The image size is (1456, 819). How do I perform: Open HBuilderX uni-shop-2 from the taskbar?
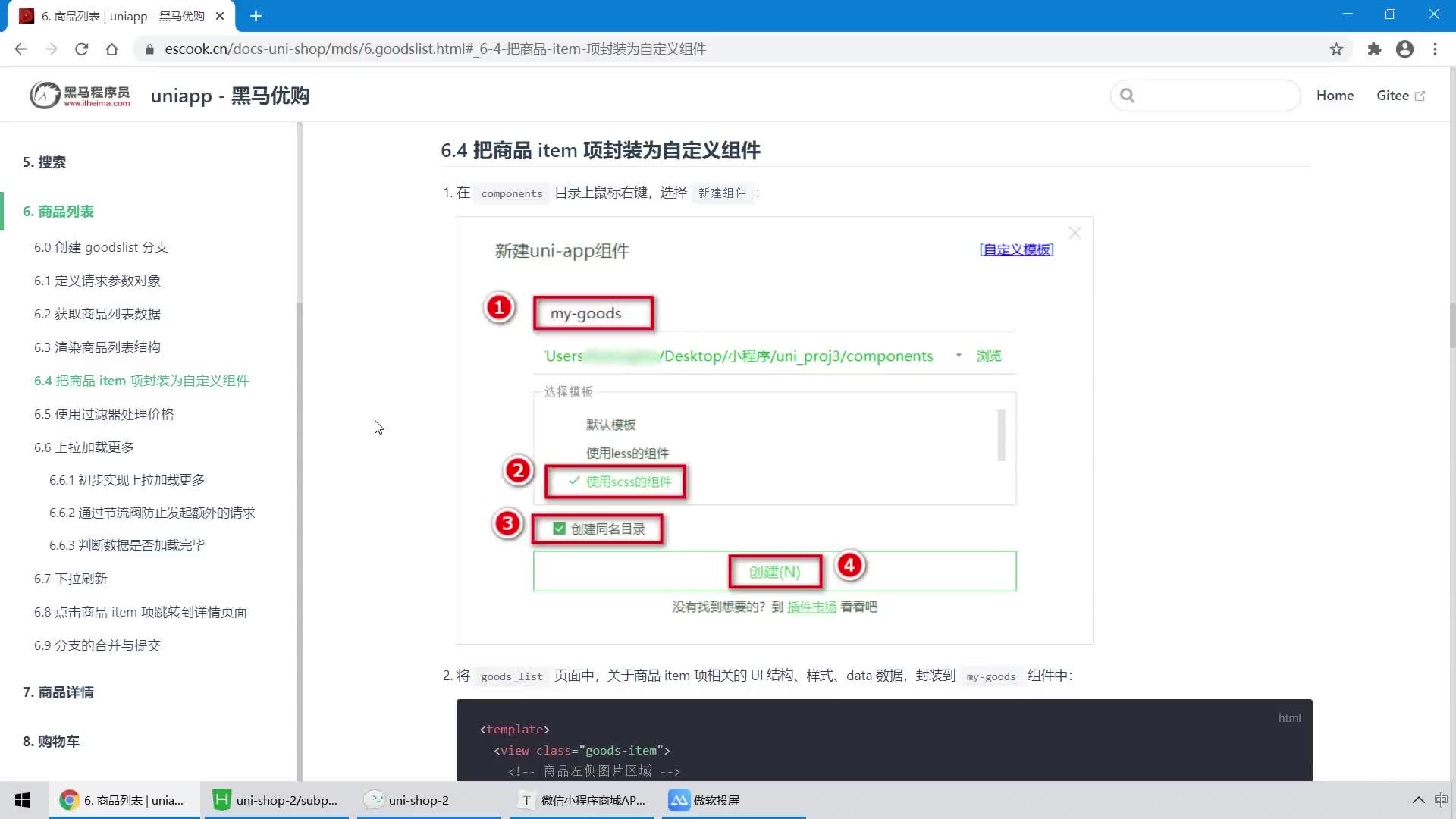[x=276, y=800]
